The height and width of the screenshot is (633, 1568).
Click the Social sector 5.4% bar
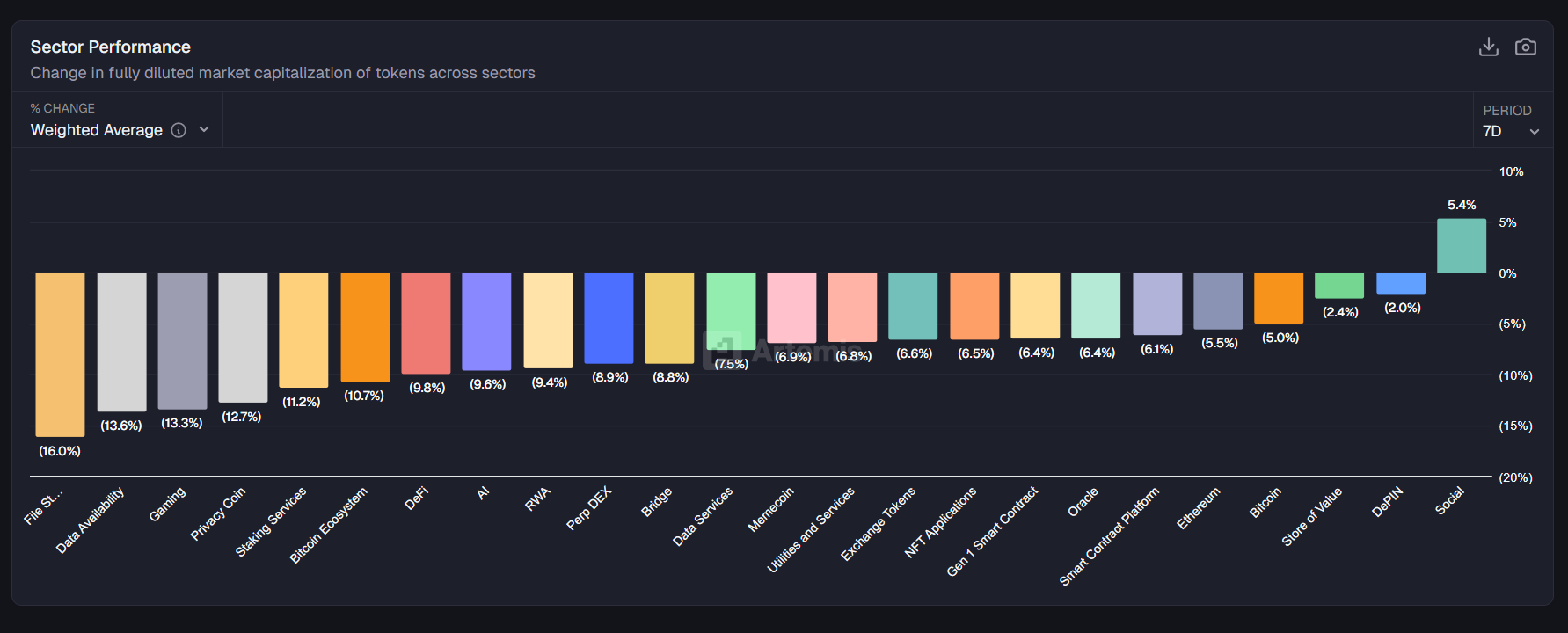(1461, 246)
